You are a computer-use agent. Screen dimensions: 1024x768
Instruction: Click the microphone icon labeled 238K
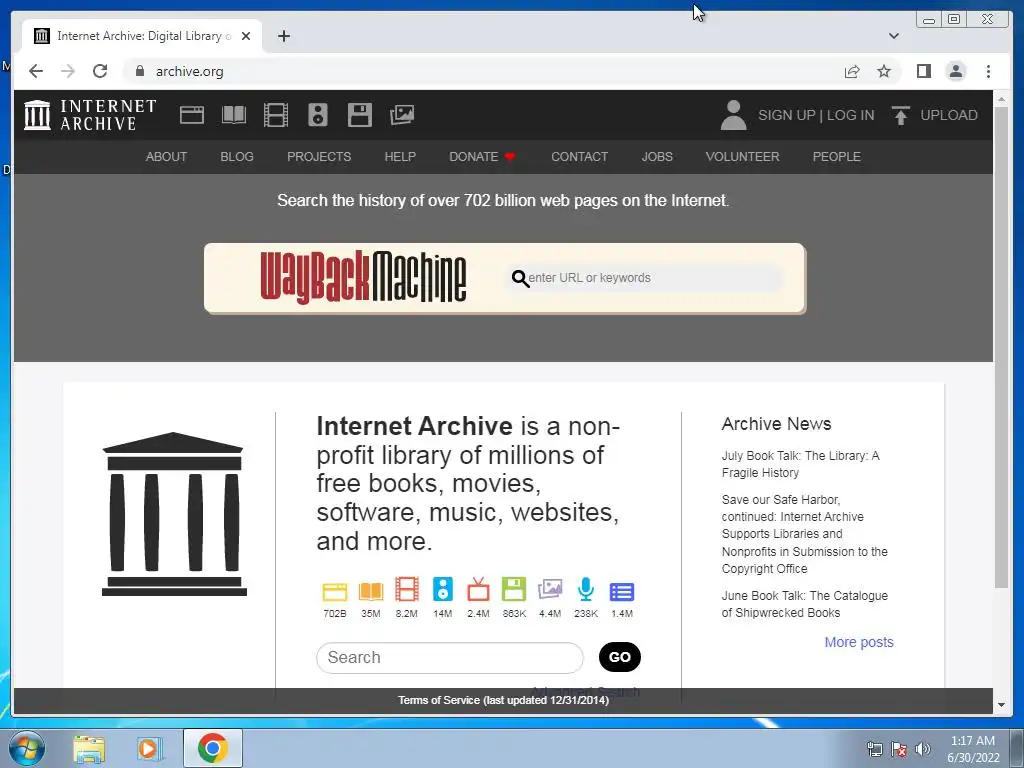(x=586, y=589)
